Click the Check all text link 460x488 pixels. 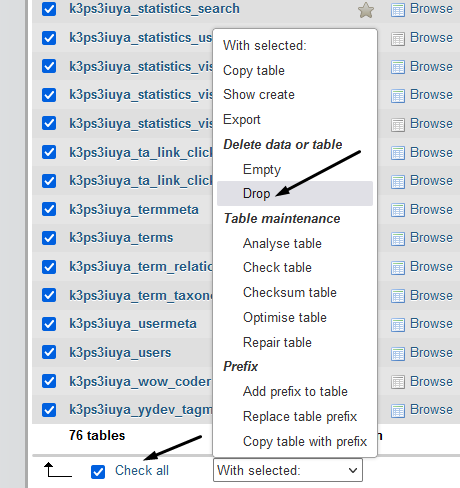coord(142,470)
